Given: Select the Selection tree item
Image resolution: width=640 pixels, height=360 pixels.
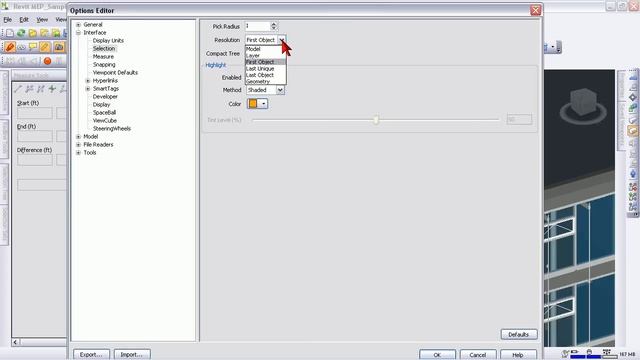Looking at the screenshot, I should coord(104,49).
